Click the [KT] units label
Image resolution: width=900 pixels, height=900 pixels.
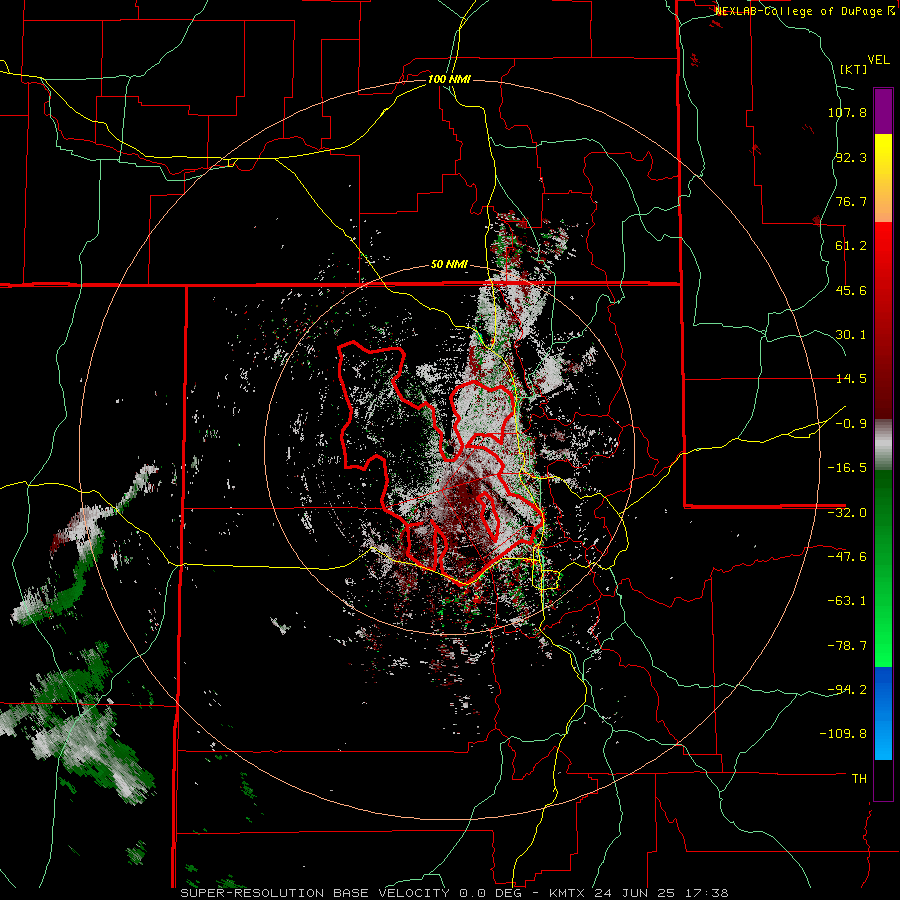853,69
